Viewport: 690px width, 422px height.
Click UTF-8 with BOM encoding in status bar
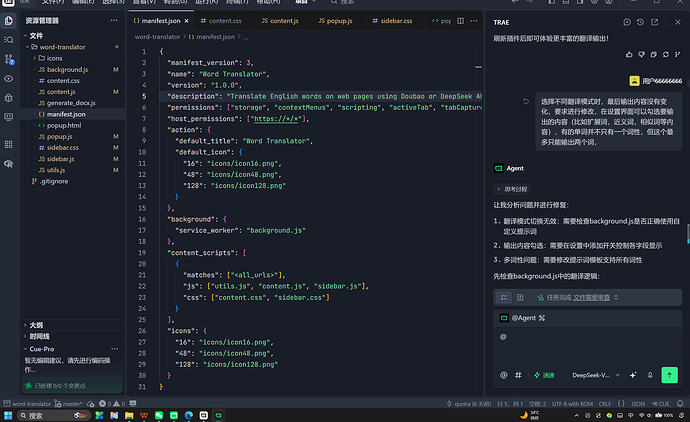tap(572, 404)
